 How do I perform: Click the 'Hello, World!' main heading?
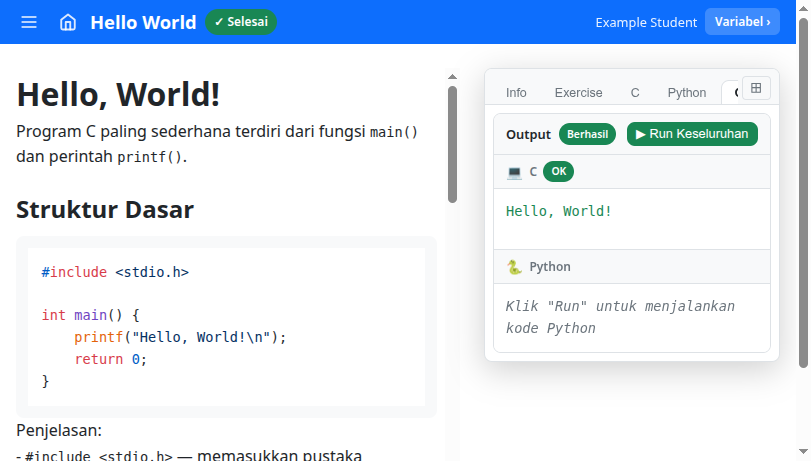[x=118, y=95]
